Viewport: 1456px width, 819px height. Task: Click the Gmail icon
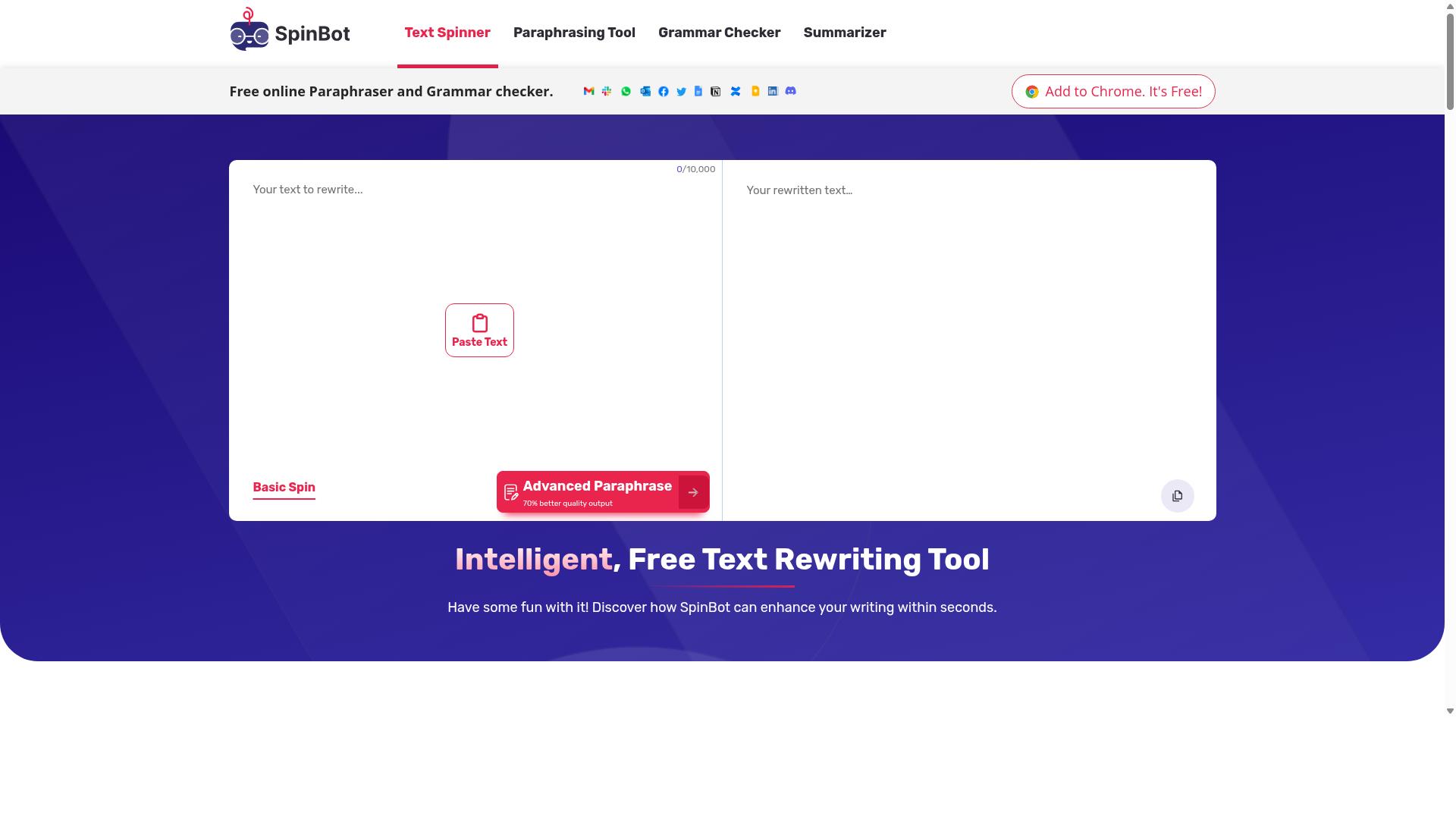pos(588,91)
